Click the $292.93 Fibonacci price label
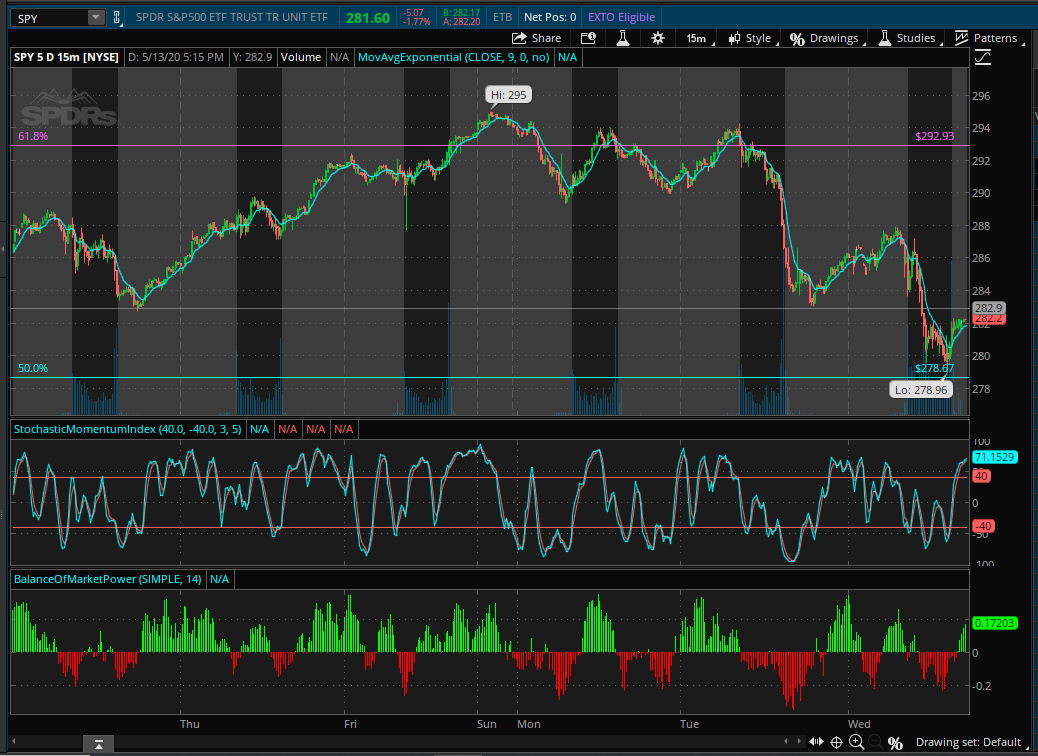The image size is (1038, 756). click(x=934, y=136)
